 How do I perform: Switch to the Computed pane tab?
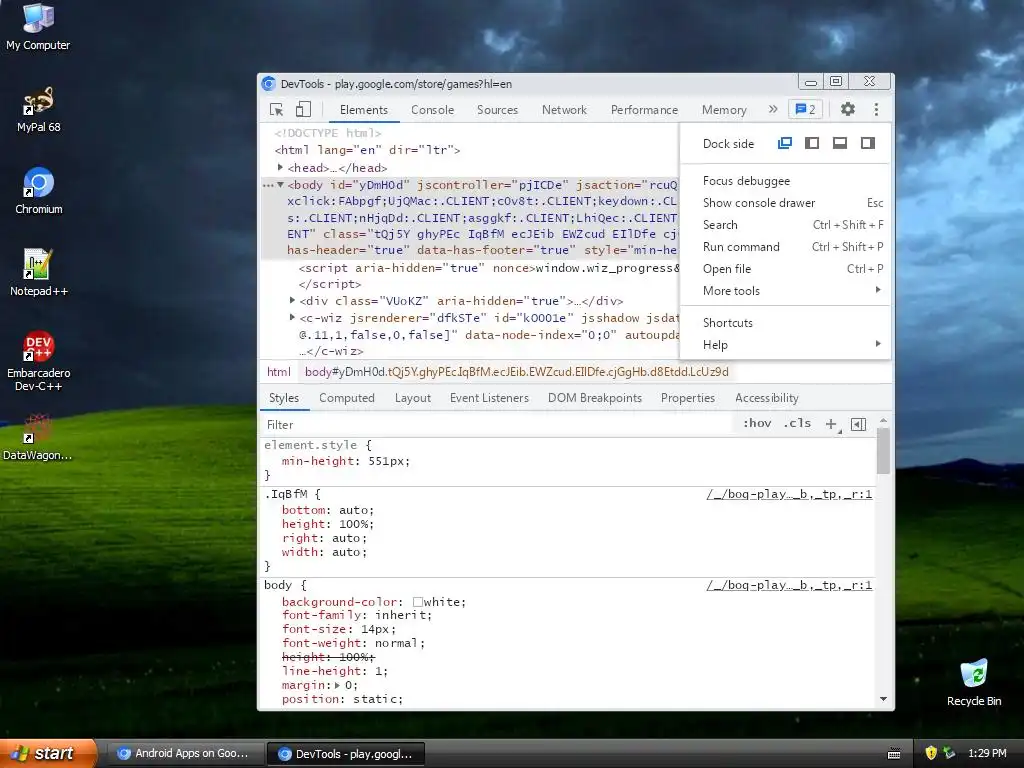[x=347, y=398]
